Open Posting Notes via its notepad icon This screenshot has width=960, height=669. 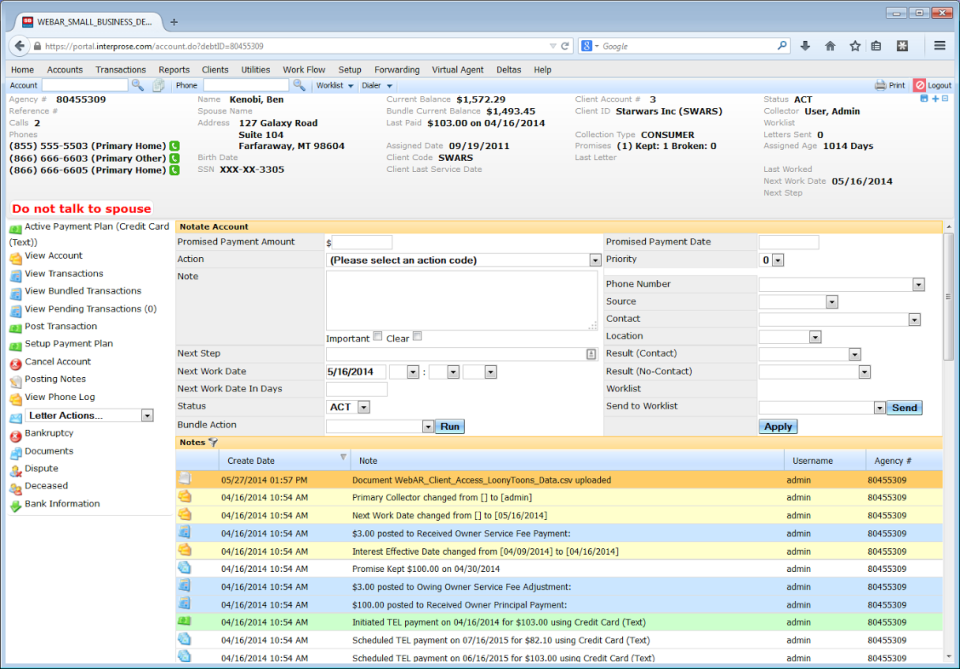pyautogui.click(x=17, y=379)
